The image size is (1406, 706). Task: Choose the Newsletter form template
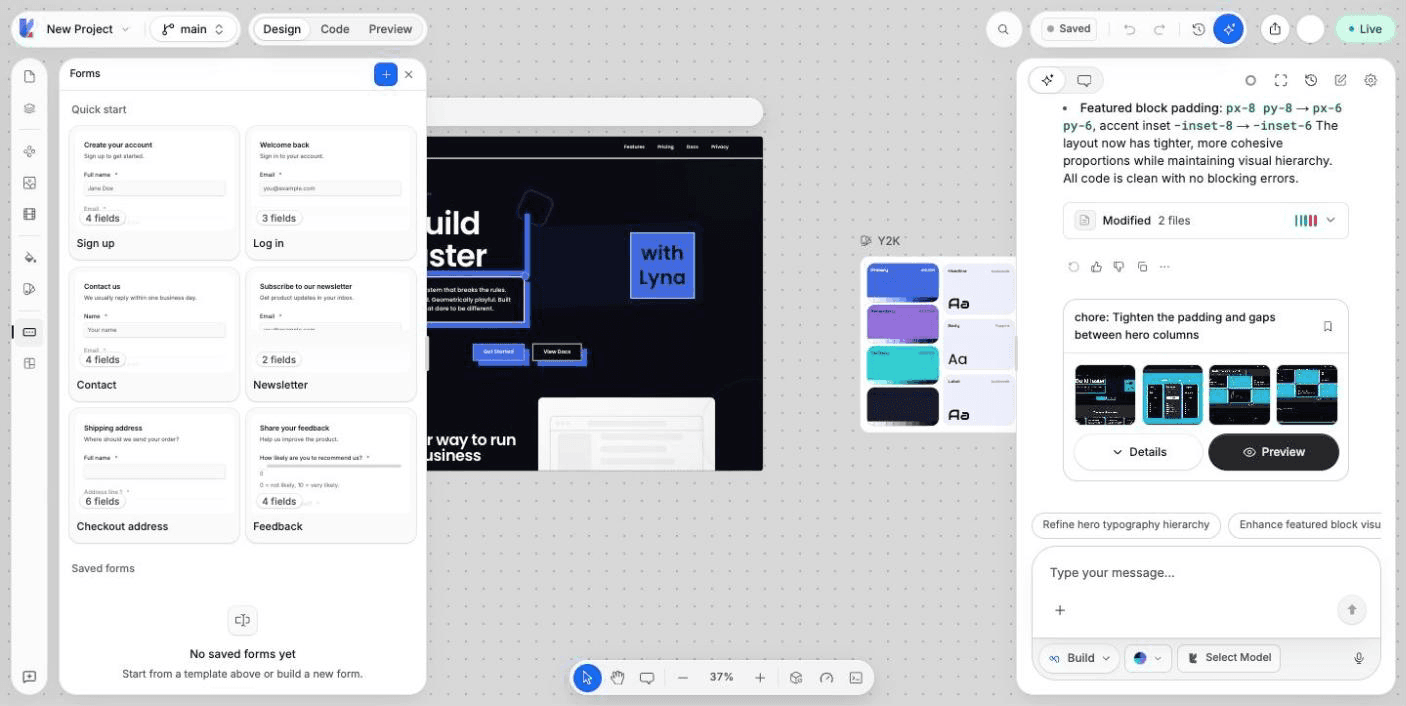click(x=331, y=334)
